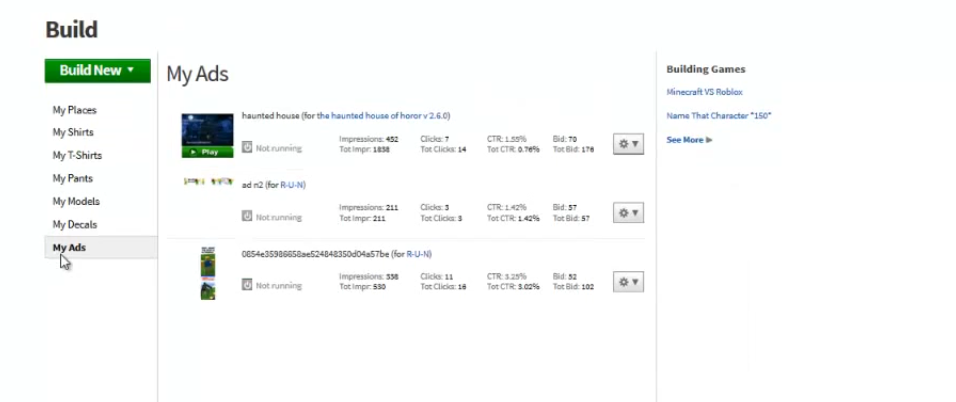Switch to My Models list
956x402 pixels.
[75, 201]
